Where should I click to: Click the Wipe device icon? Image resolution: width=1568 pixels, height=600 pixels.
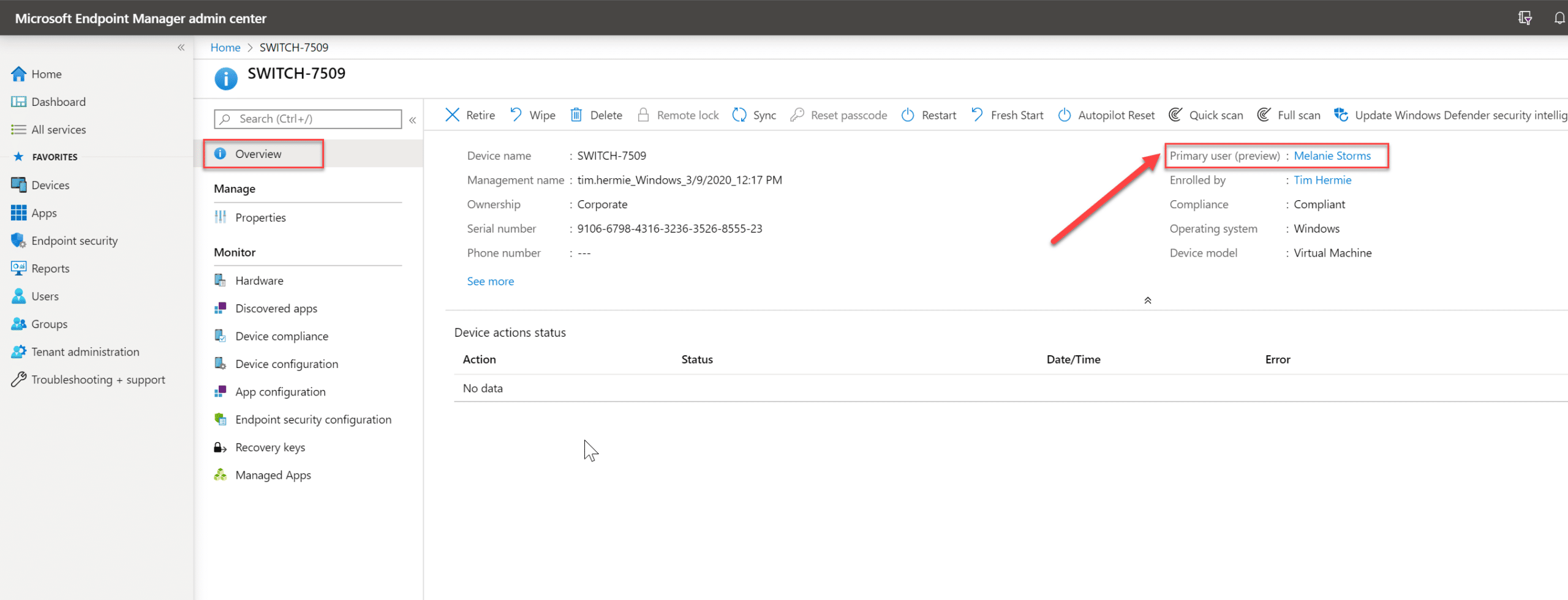(516, 115)
